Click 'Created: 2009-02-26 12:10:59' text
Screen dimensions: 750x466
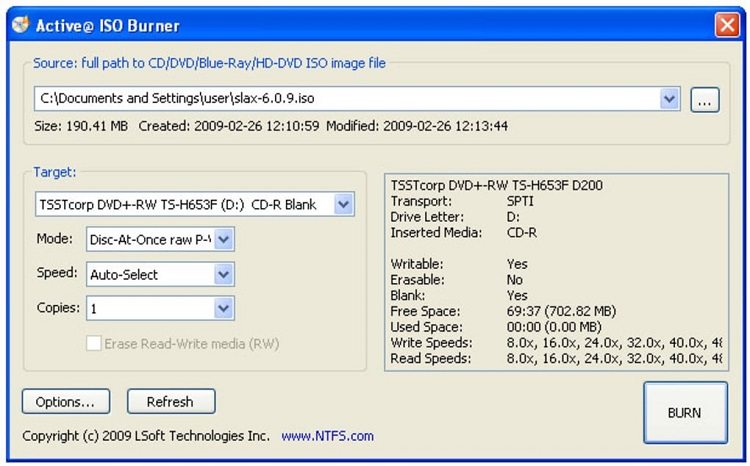tap(229, 126)
